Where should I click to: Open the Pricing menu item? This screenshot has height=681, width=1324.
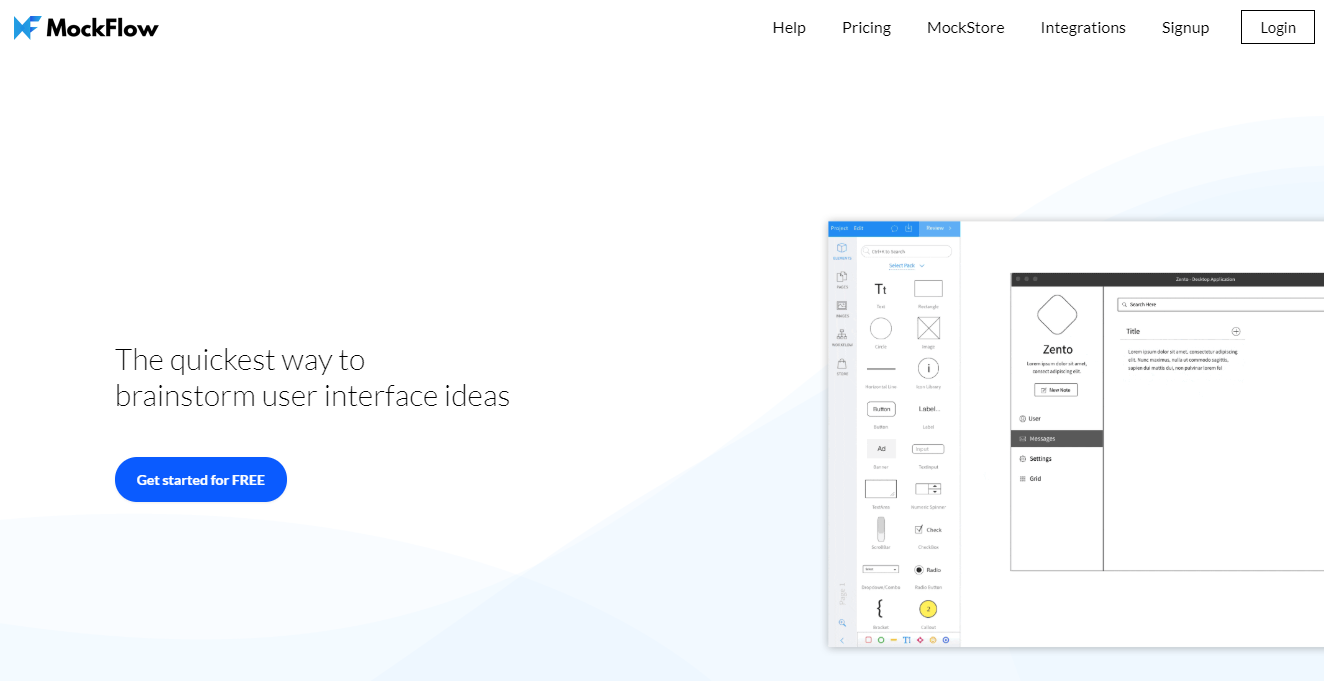[x=866, y=28]
